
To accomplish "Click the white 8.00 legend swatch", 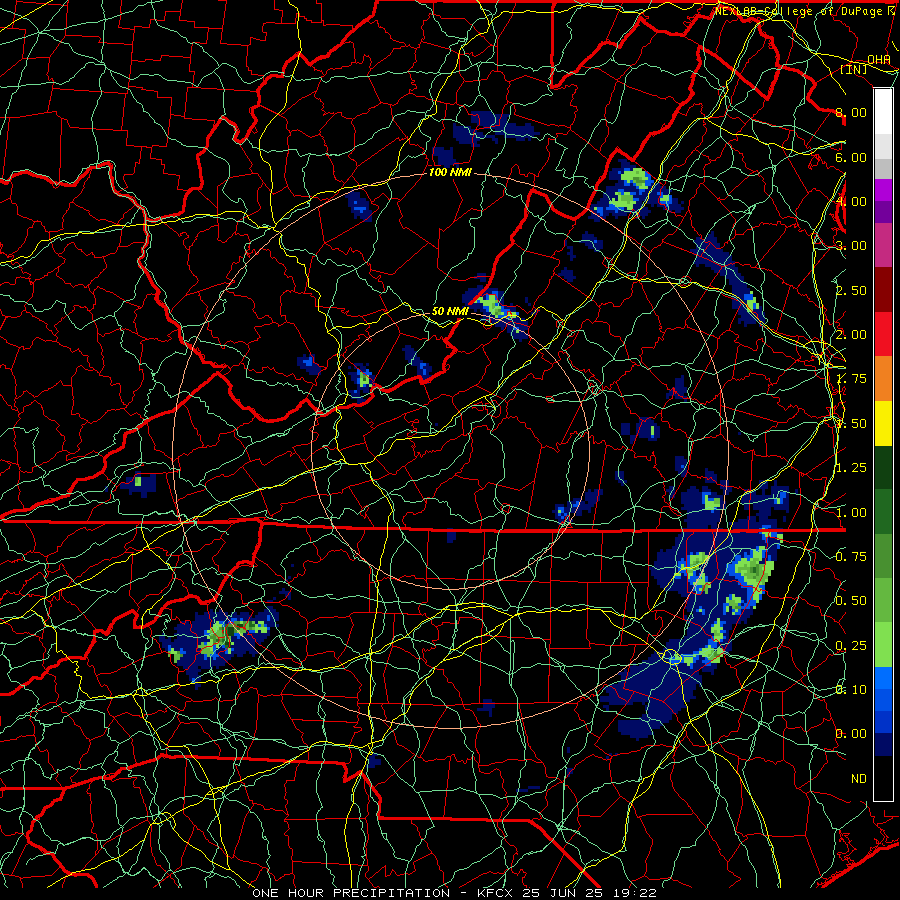I will pos(883,112).
